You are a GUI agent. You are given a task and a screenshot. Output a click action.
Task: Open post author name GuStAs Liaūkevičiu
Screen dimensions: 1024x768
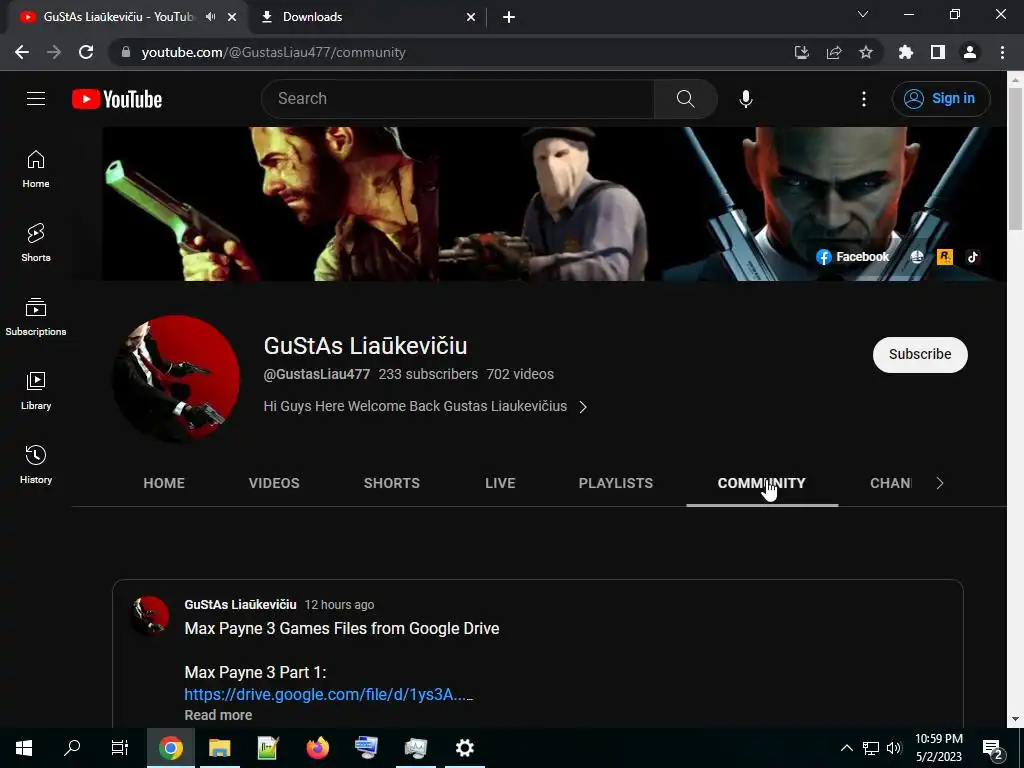pos(240,605)
